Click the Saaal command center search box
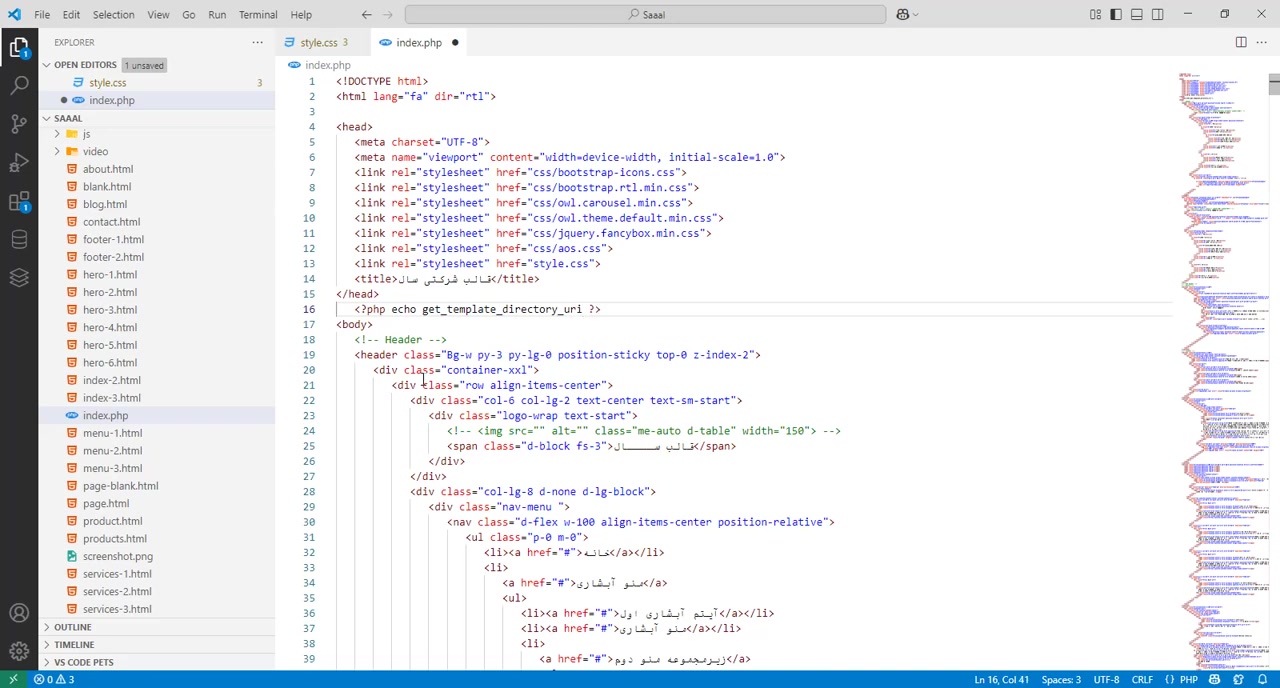1280x688 pixels. coord(645,14)
